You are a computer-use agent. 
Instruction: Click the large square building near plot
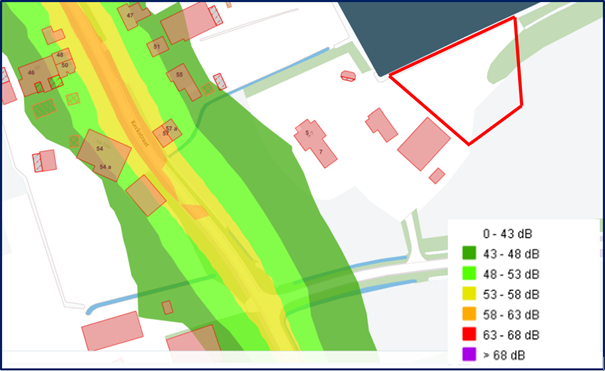(x=424, y=144)
